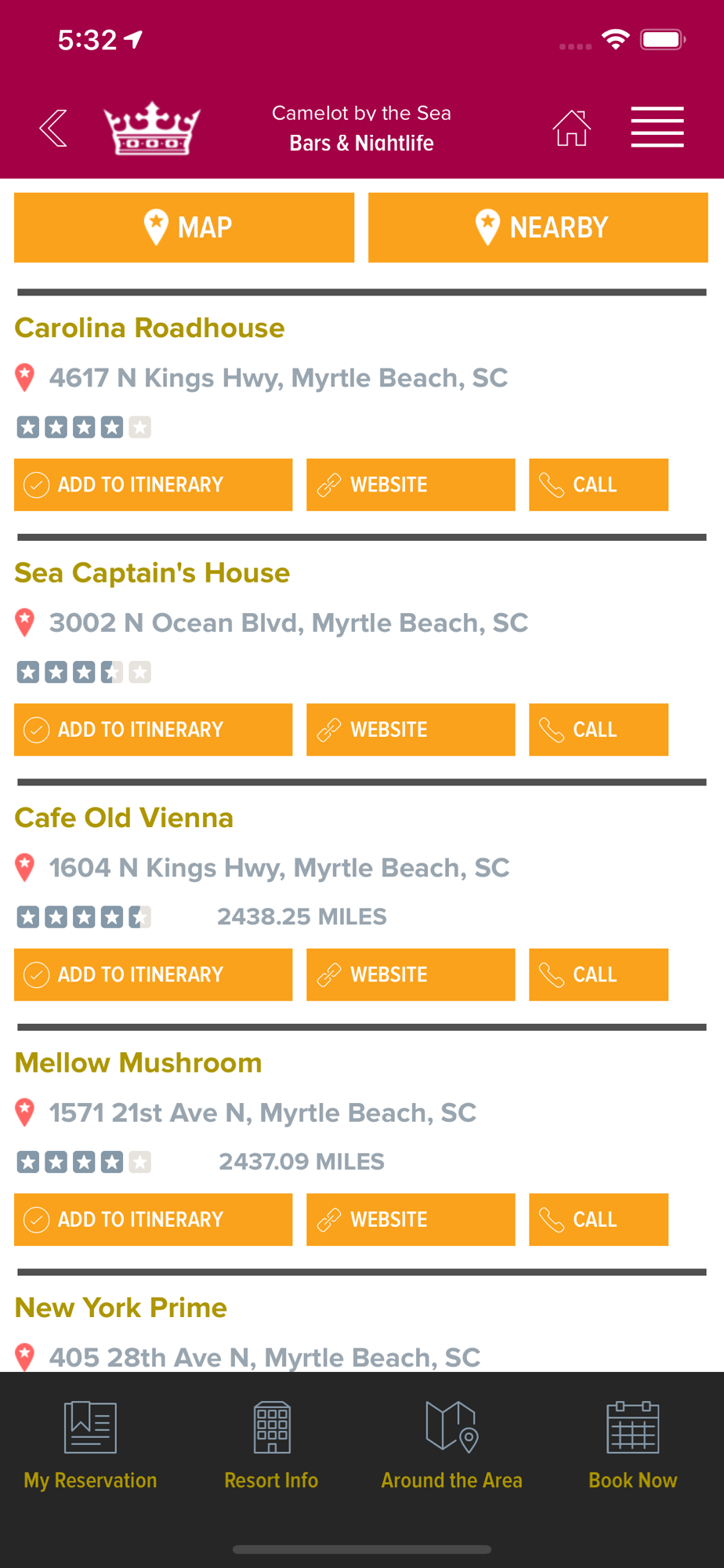Open Cafe Old Vienna website
The height and width of the screenshot is (1568, 724).
click(x=411, y=975)
